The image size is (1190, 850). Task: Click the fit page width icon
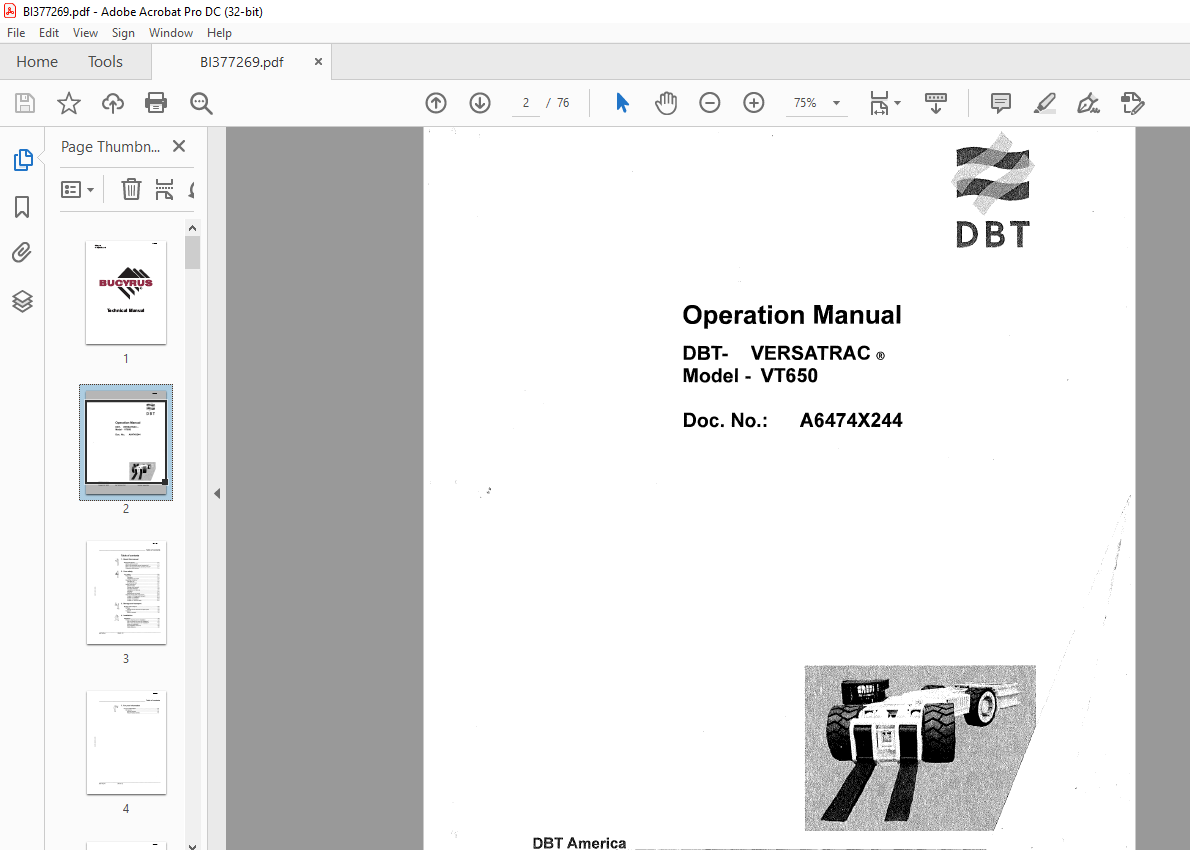tap(879, 103)
